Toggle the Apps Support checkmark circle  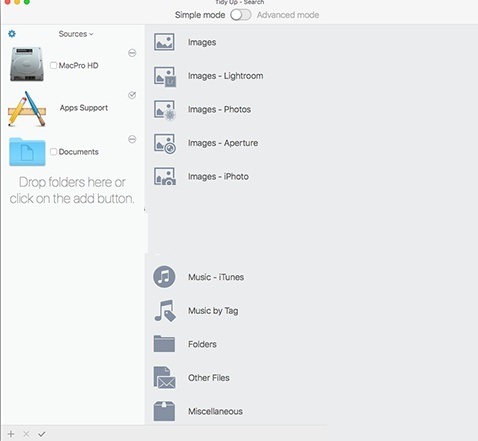(x=132, y=95)
